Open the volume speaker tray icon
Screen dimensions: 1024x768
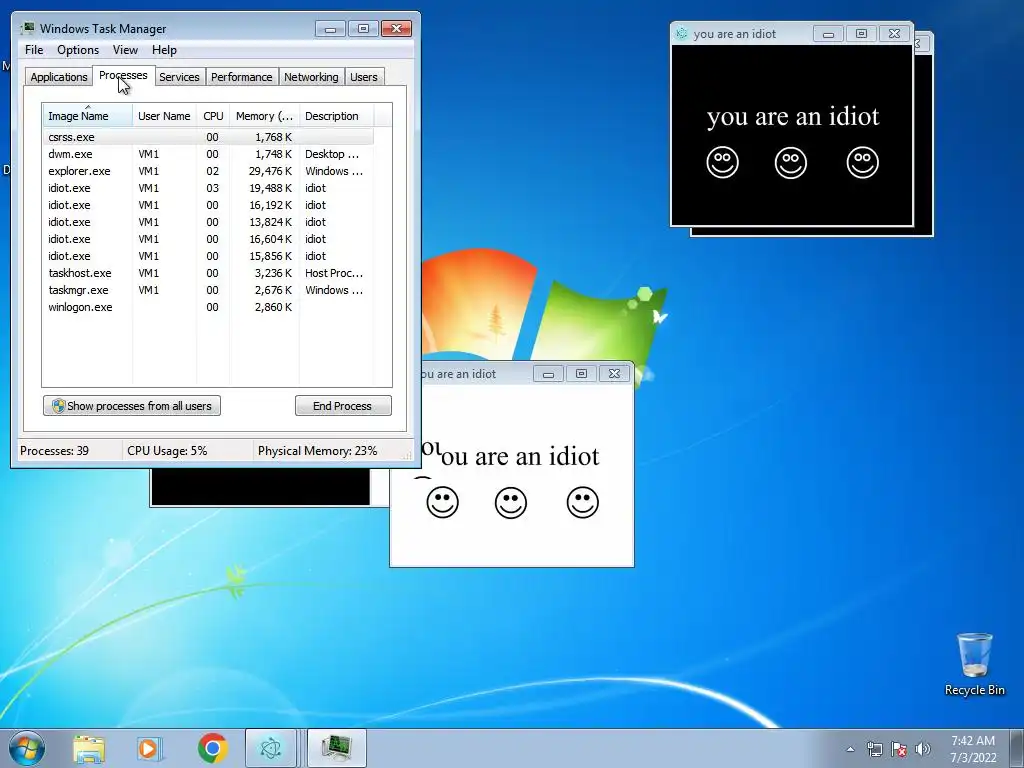click(x=923, y=749)
